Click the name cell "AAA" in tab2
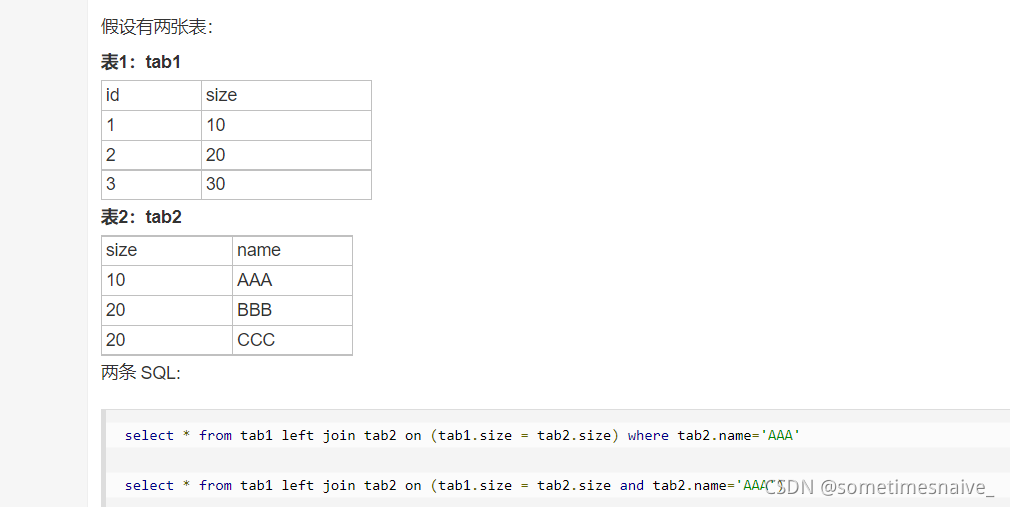 click(292, 280)
